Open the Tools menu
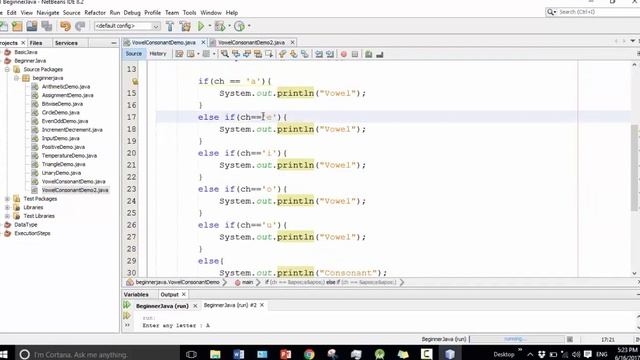640x360 pixels. point(189,13)
